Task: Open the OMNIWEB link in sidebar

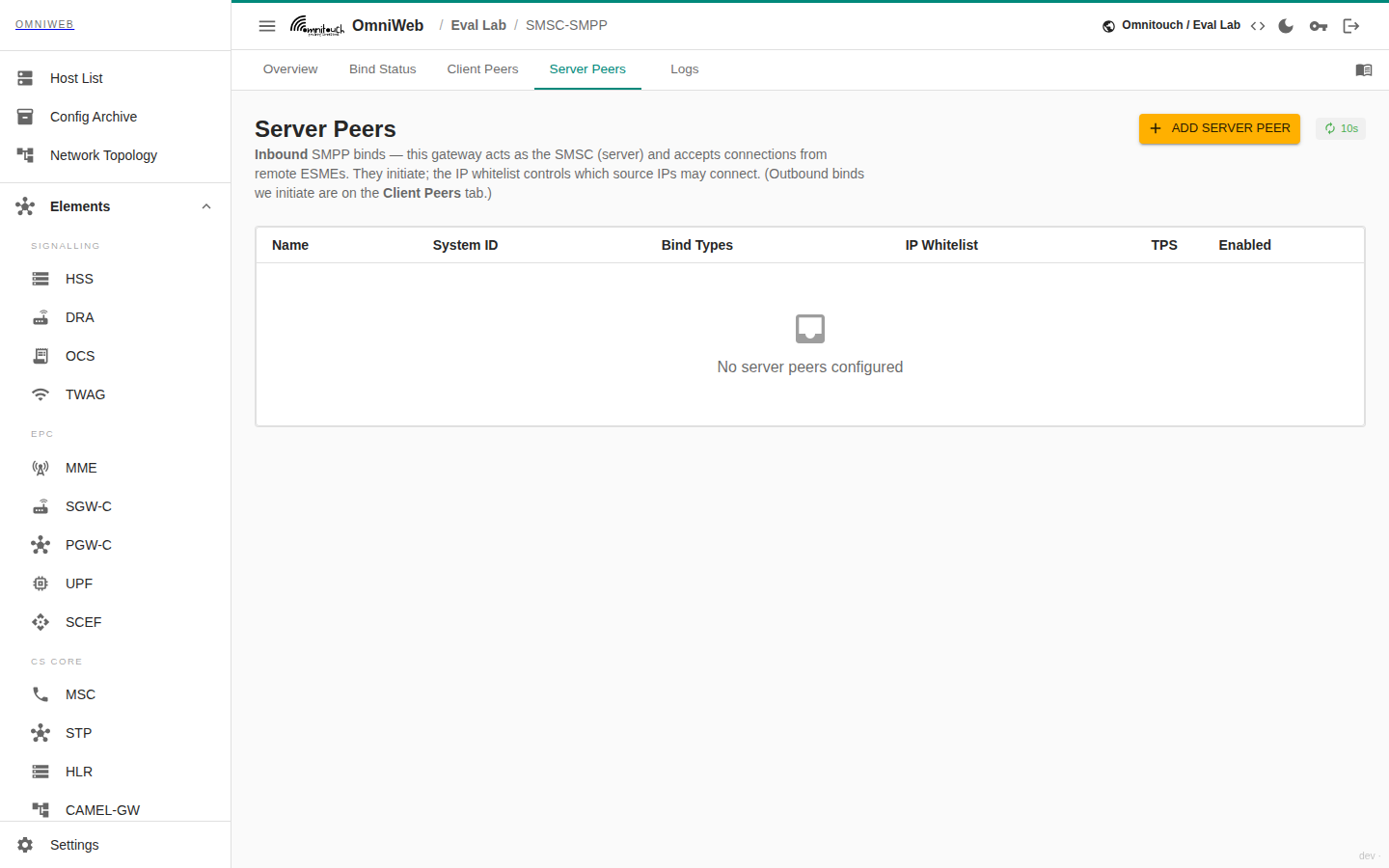Action: coord(44,25)
